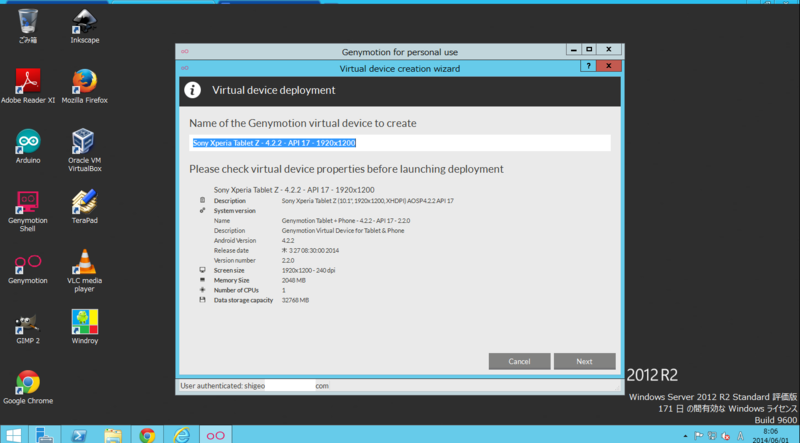Show hidden system tray icons arrow
The height and width of the screenshot is (443, 800).
point(685,436)
